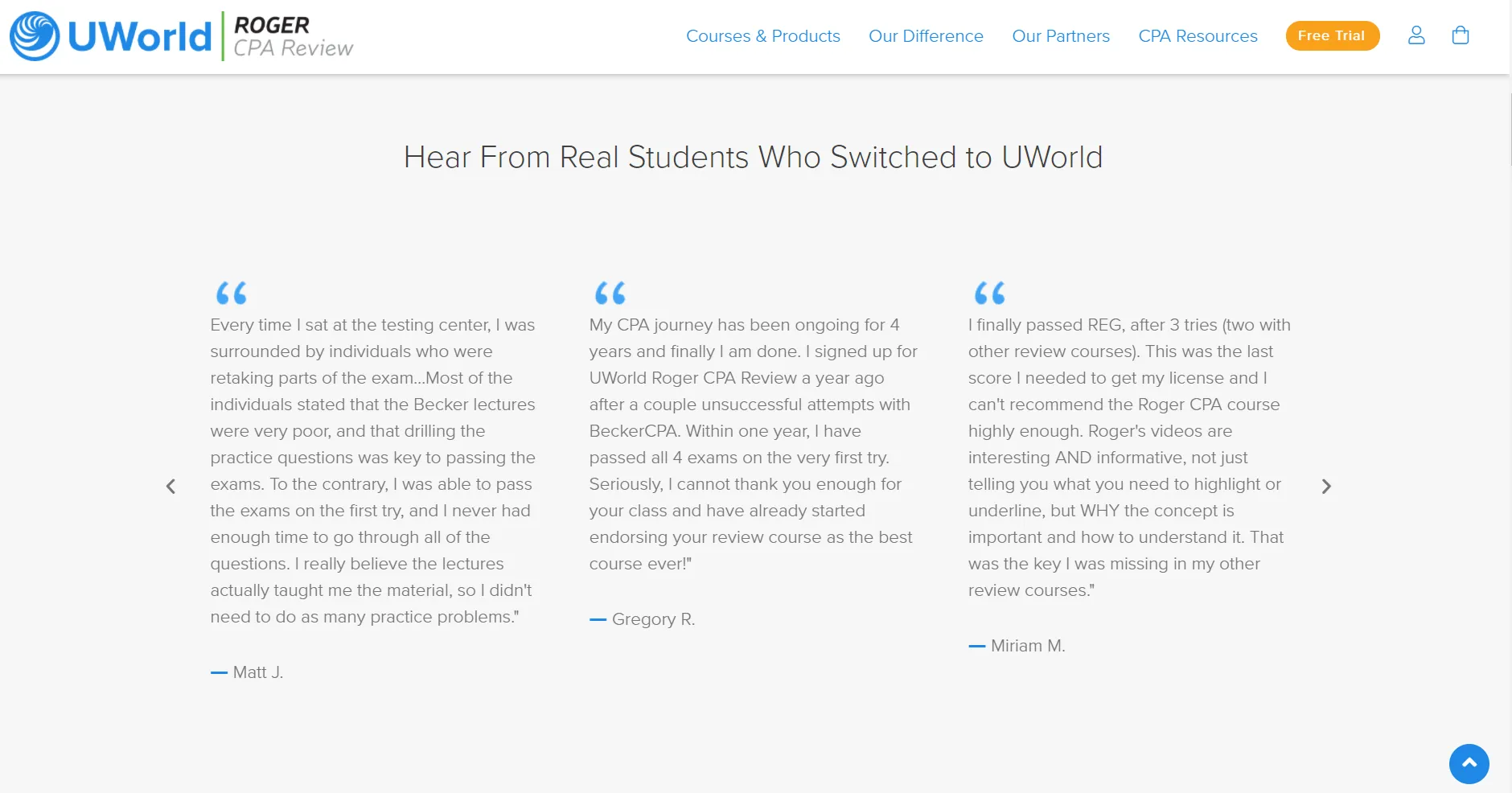Open the shopping bag cart icon

(x=1461, y=35)
